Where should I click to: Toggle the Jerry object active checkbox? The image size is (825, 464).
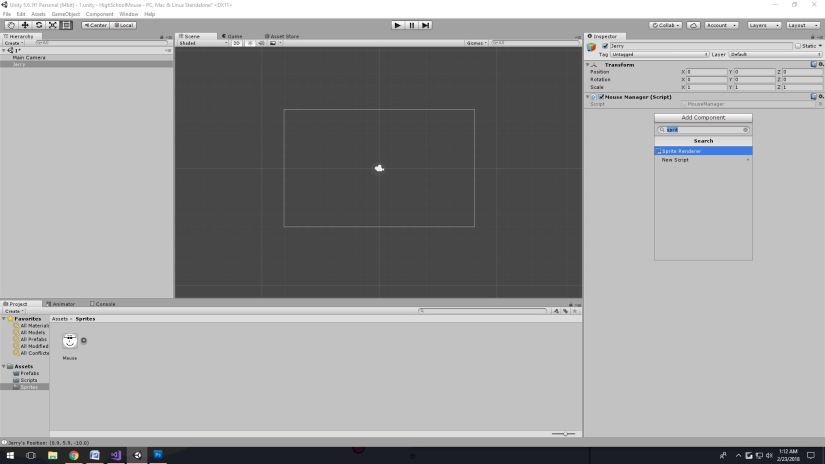pos(605,46)
